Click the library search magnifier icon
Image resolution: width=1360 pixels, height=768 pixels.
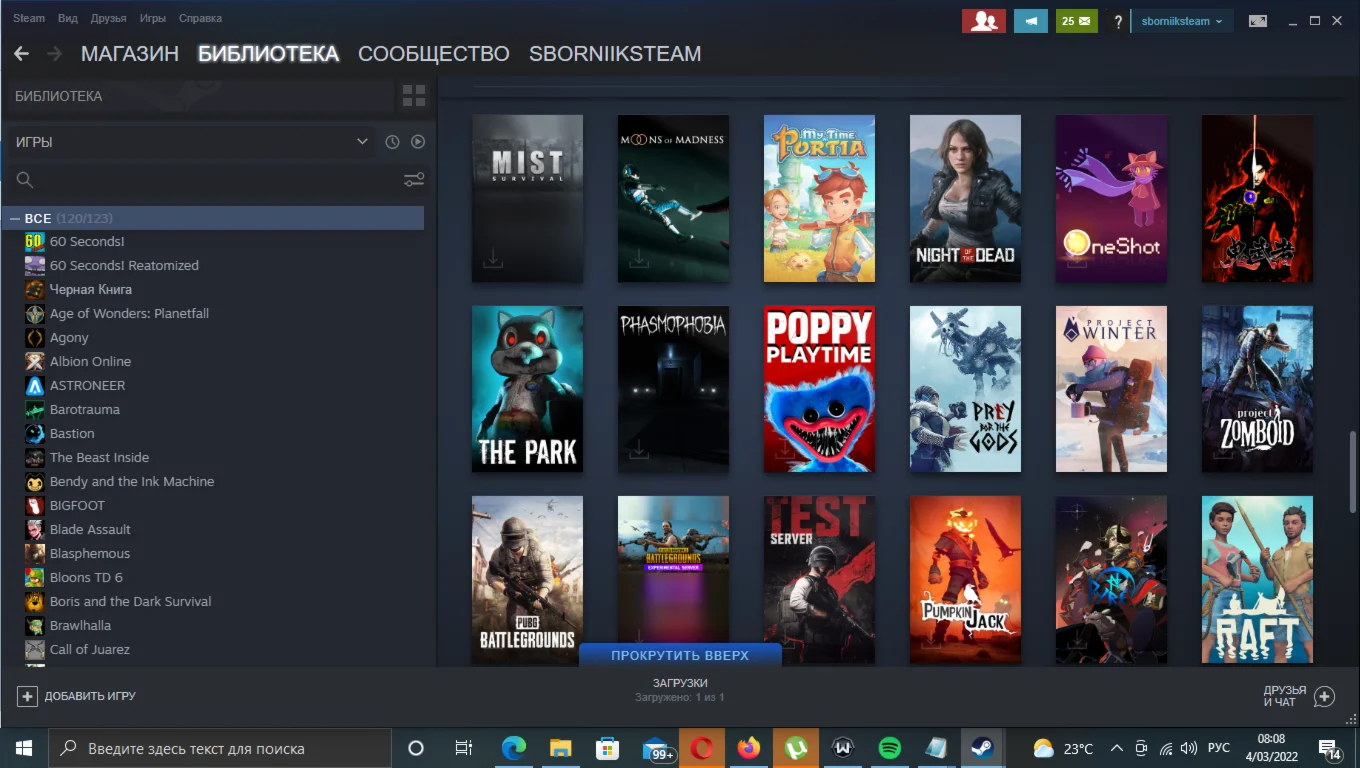(25, 180)
